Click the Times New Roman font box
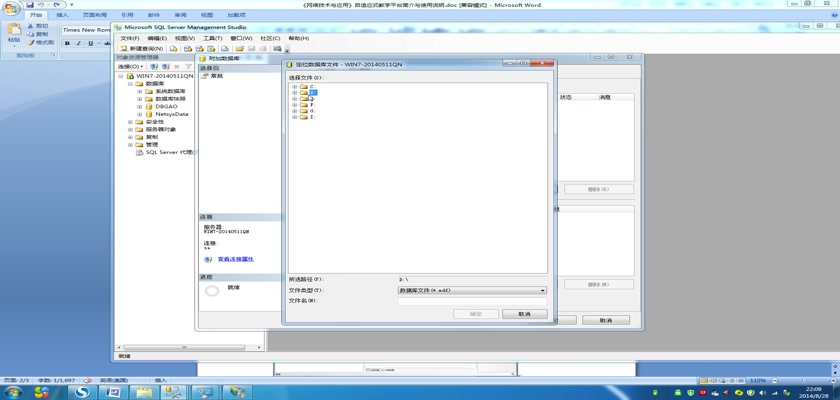Screen dimensions: 840x400 point(86,30)
